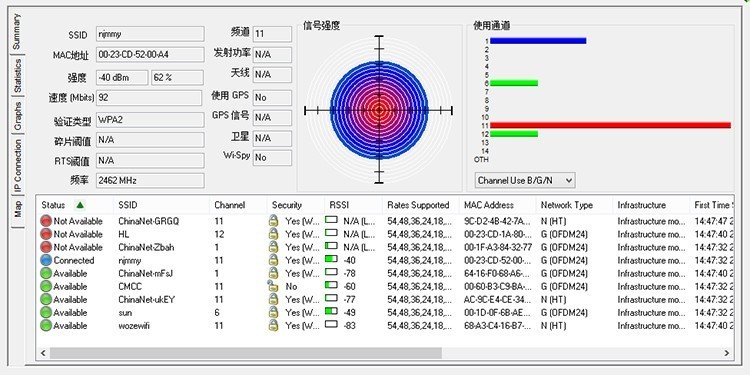The width and height of the screenshot is (750, 375).
Task: Click the channel field showing 11
Action: point(272,34)
